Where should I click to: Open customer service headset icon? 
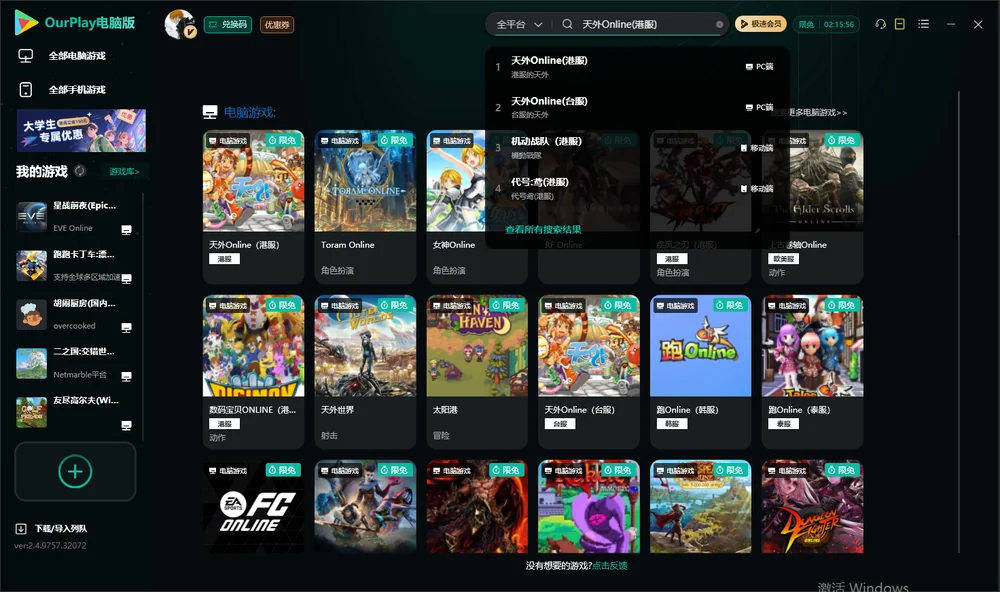[x=880, y=24]
